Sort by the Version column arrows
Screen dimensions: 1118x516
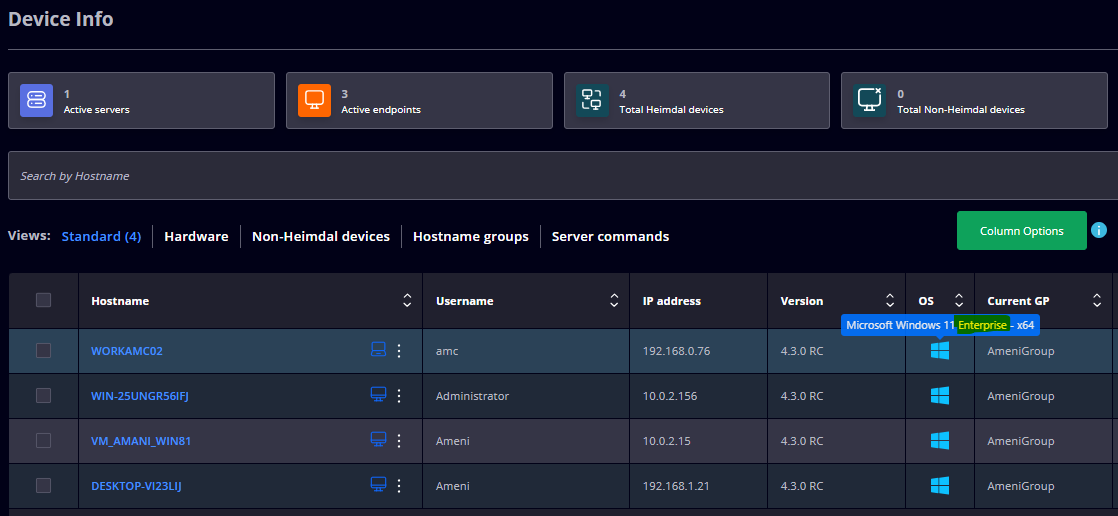click(890, 301)
